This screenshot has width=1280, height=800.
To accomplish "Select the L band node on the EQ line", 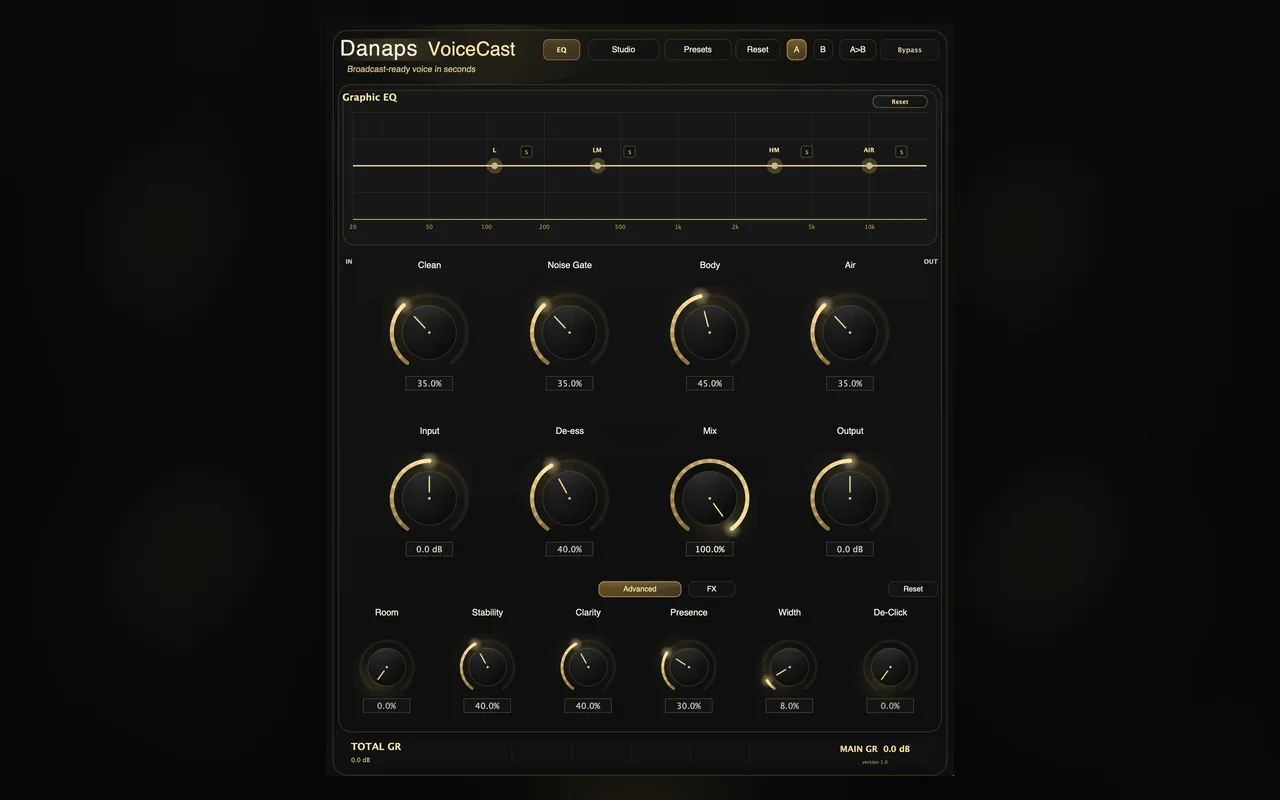I will (494, 166).
